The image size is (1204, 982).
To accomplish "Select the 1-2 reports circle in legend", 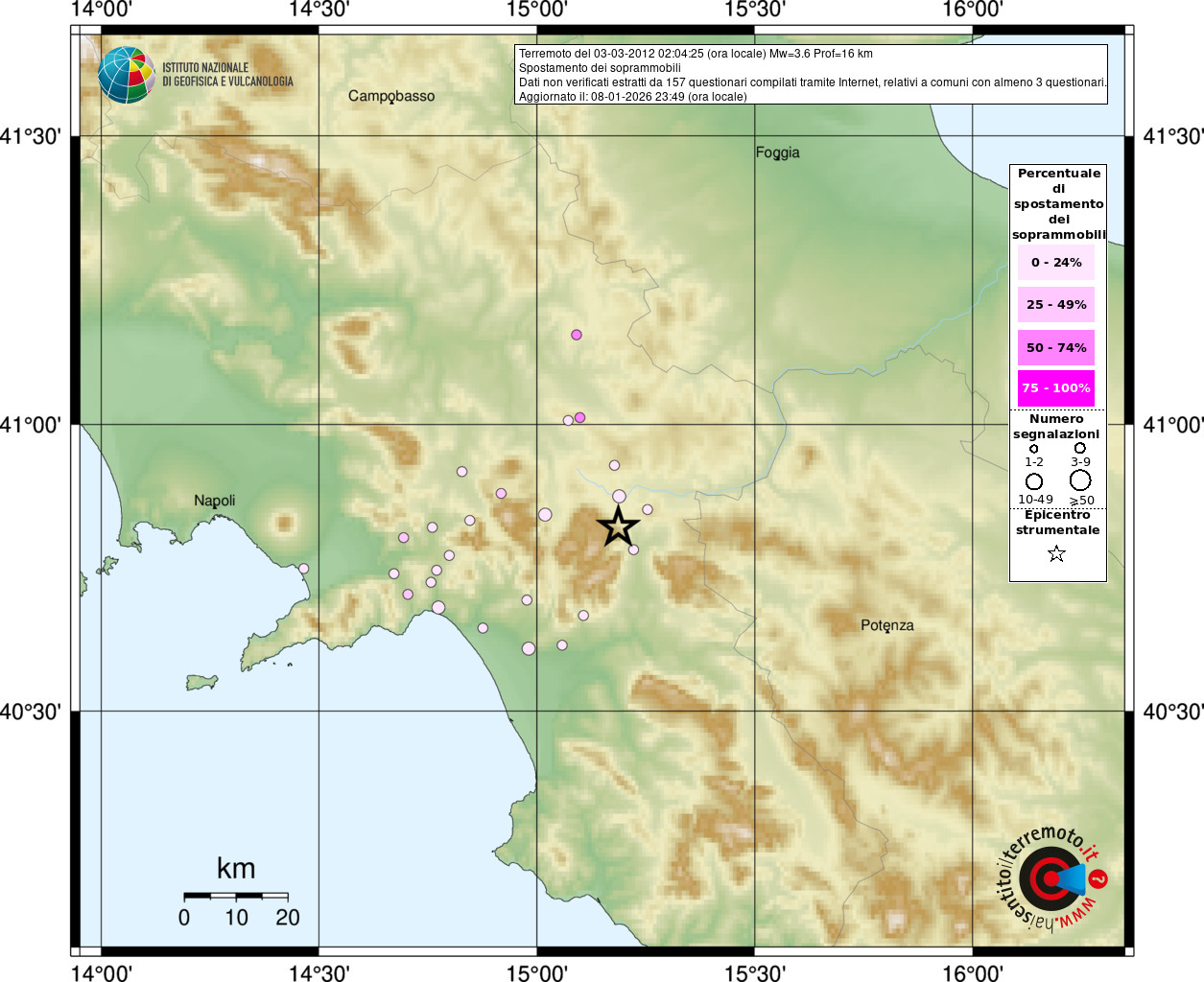I will pos(1033,449).
